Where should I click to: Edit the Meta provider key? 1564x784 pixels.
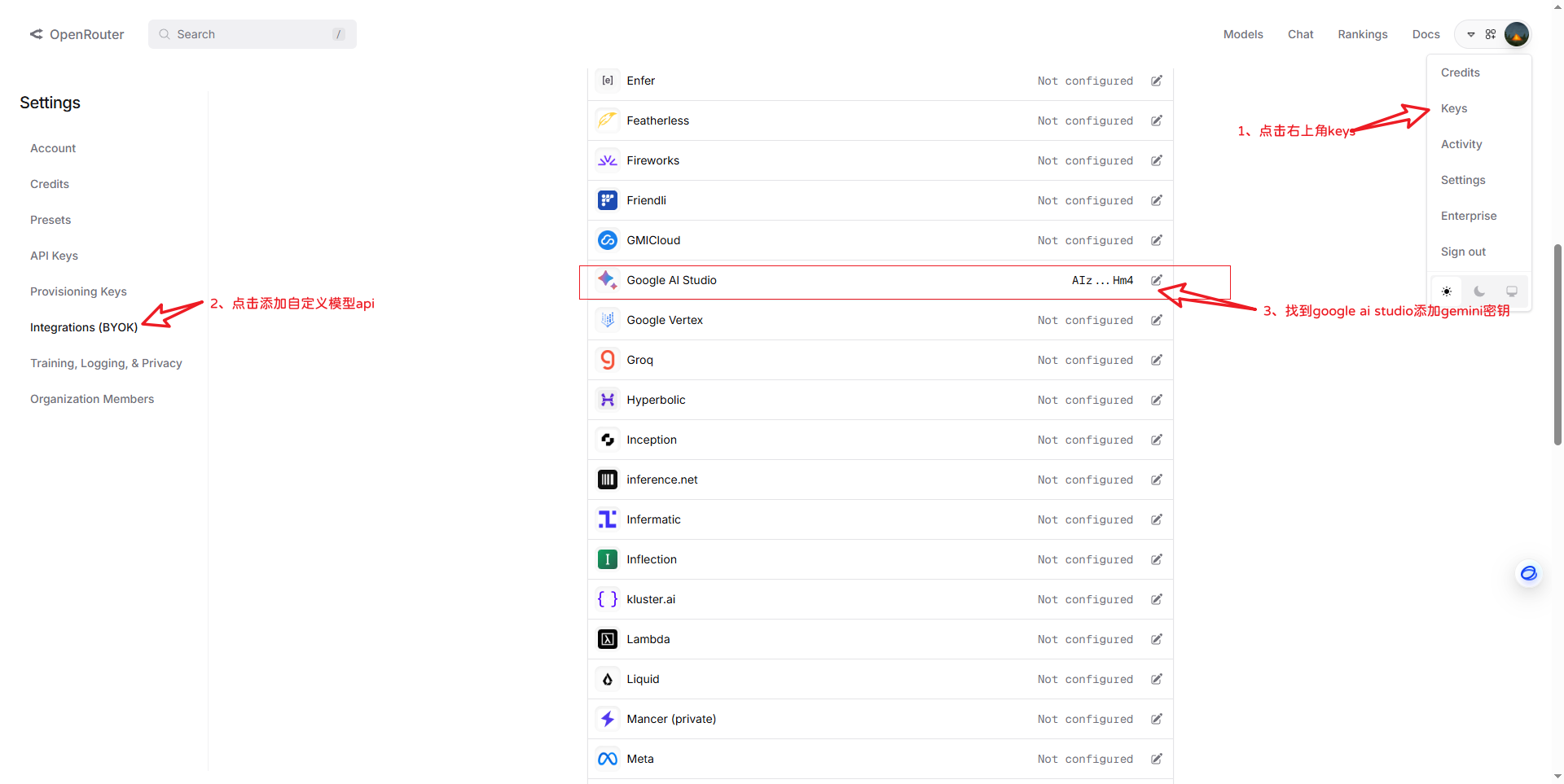point(1157,759)
